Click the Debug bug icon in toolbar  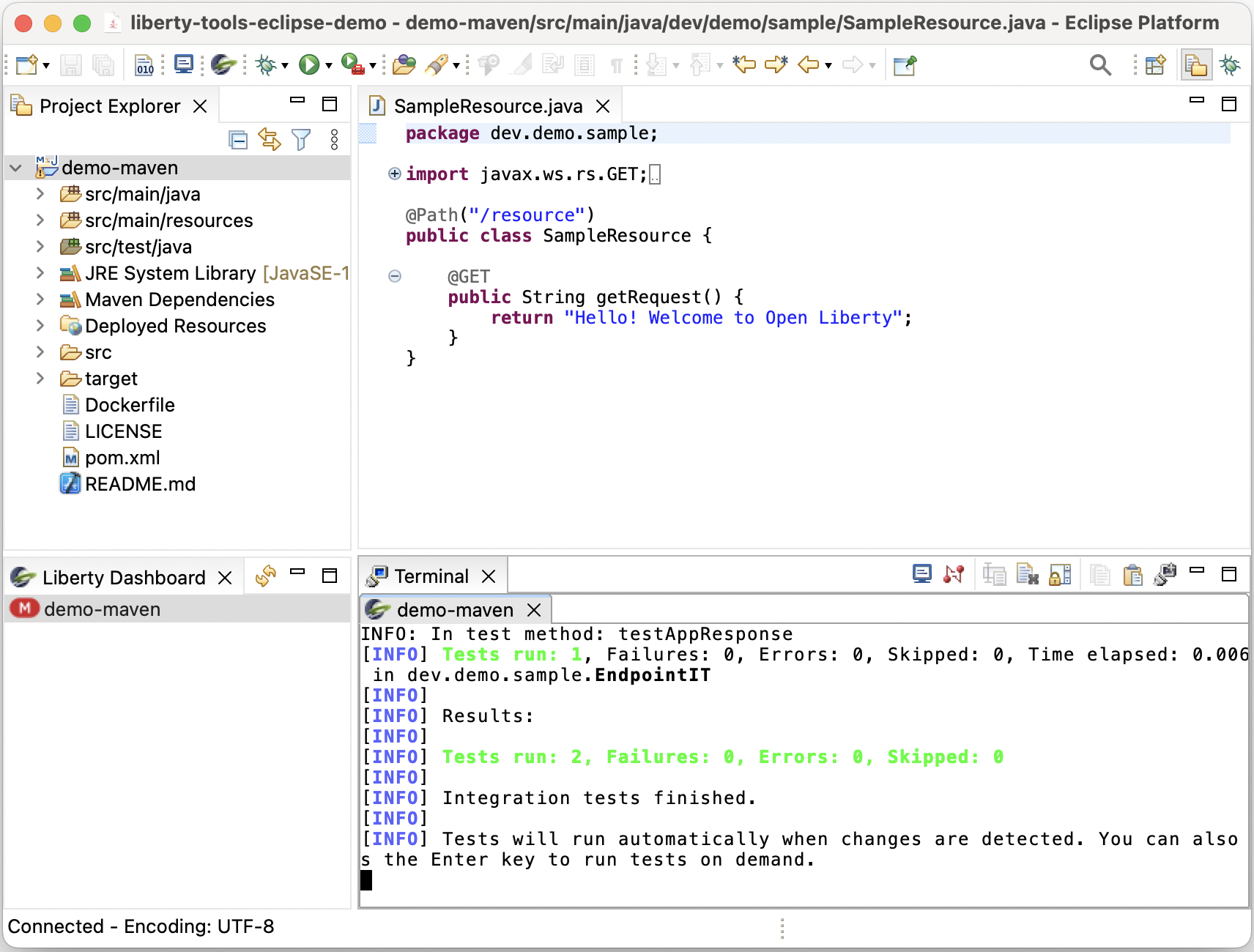266,65
